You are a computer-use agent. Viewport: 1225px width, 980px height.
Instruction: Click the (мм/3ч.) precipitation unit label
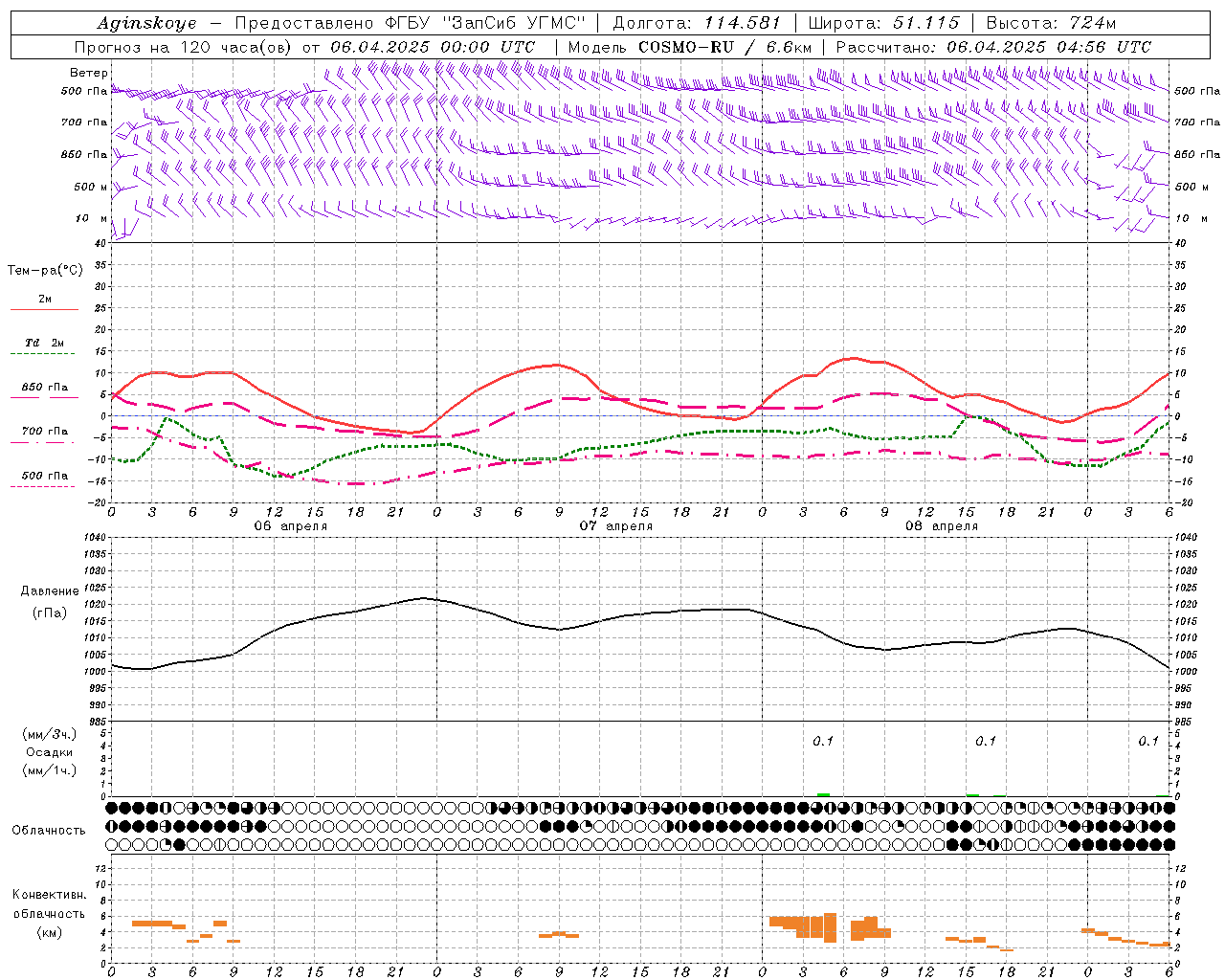coord(49,734)
